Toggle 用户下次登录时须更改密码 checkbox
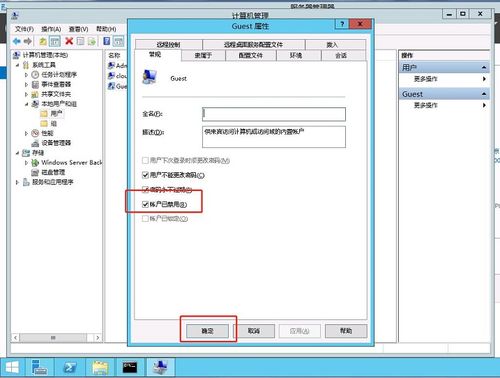500x378 pixels. point(145,161)
